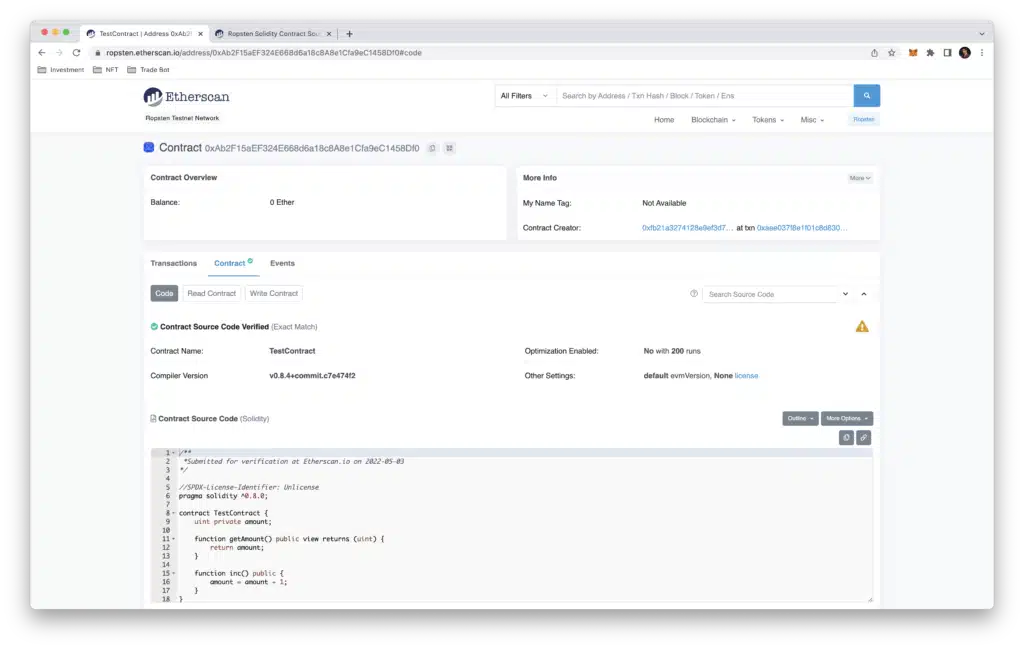Open a new browser tab
The height and width of the screenshot is (649, 1024).
pyautogui.click(x=349, y=34)
